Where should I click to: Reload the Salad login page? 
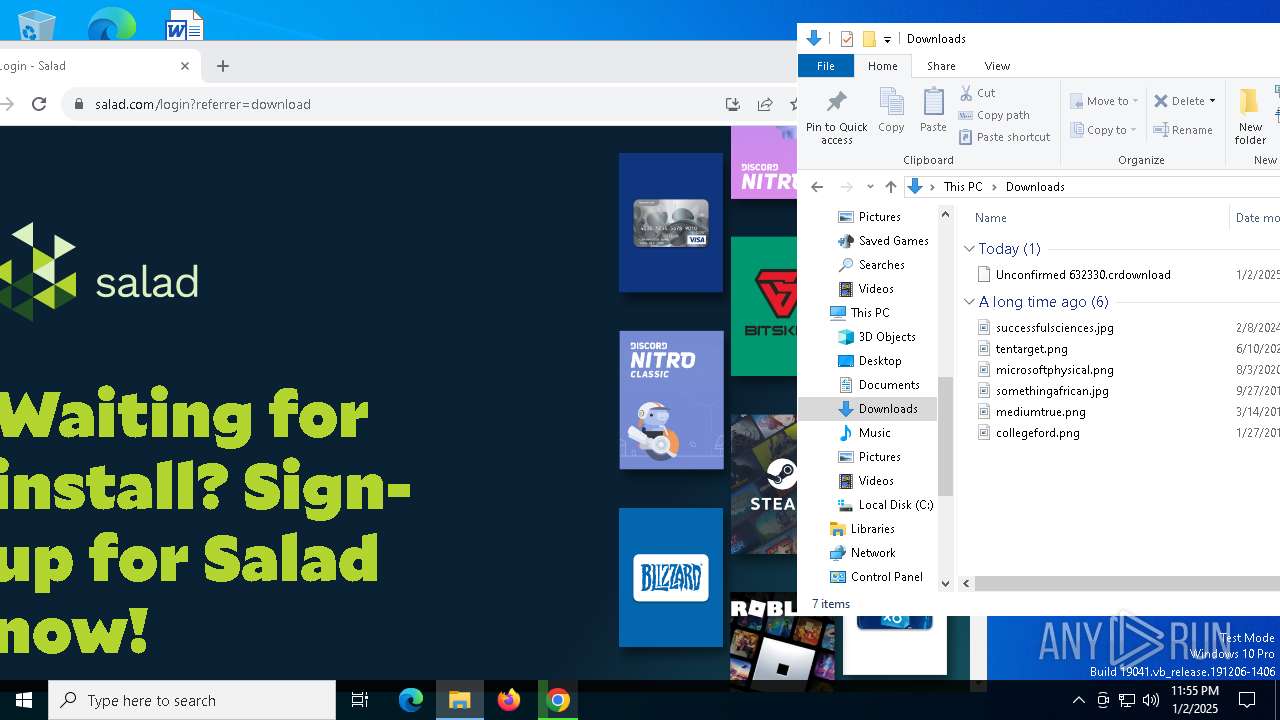click(x=39, y=104)
